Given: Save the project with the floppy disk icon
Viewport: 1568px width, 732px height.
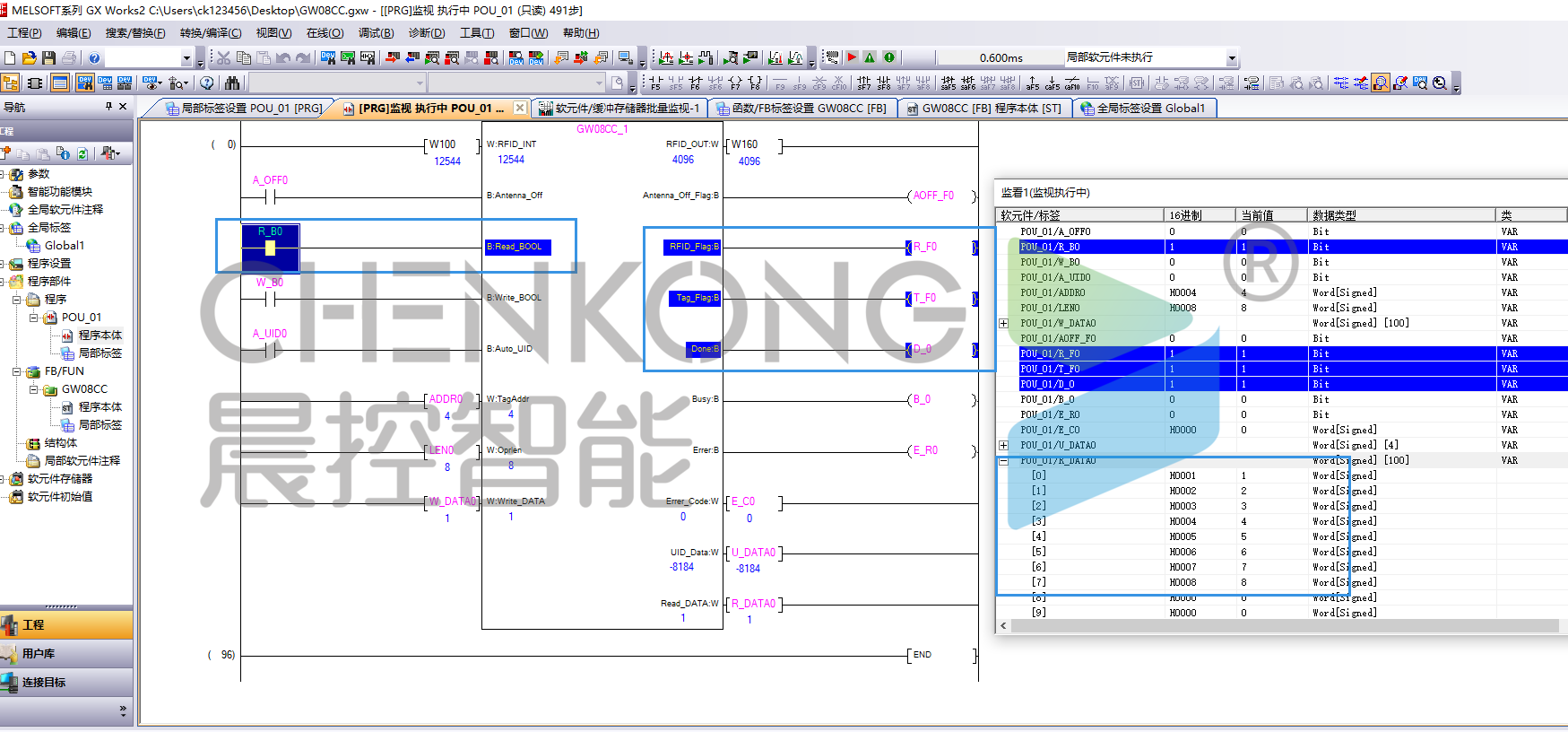Looking at the screenshot, I should [x=49, y=57].
